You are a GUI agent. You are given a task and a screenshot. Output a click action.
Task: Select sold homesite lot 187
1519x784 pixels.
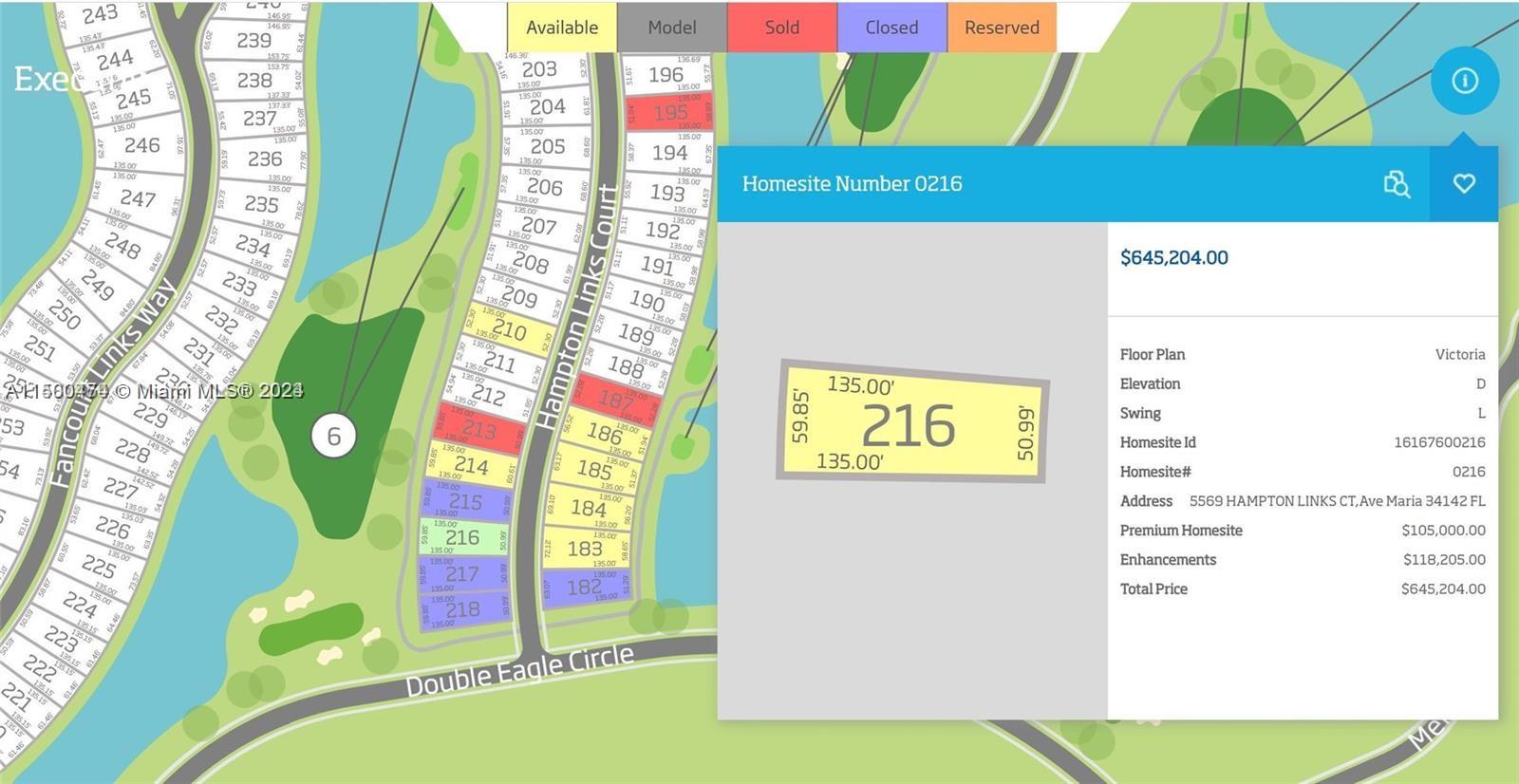[x=615, y=400]
